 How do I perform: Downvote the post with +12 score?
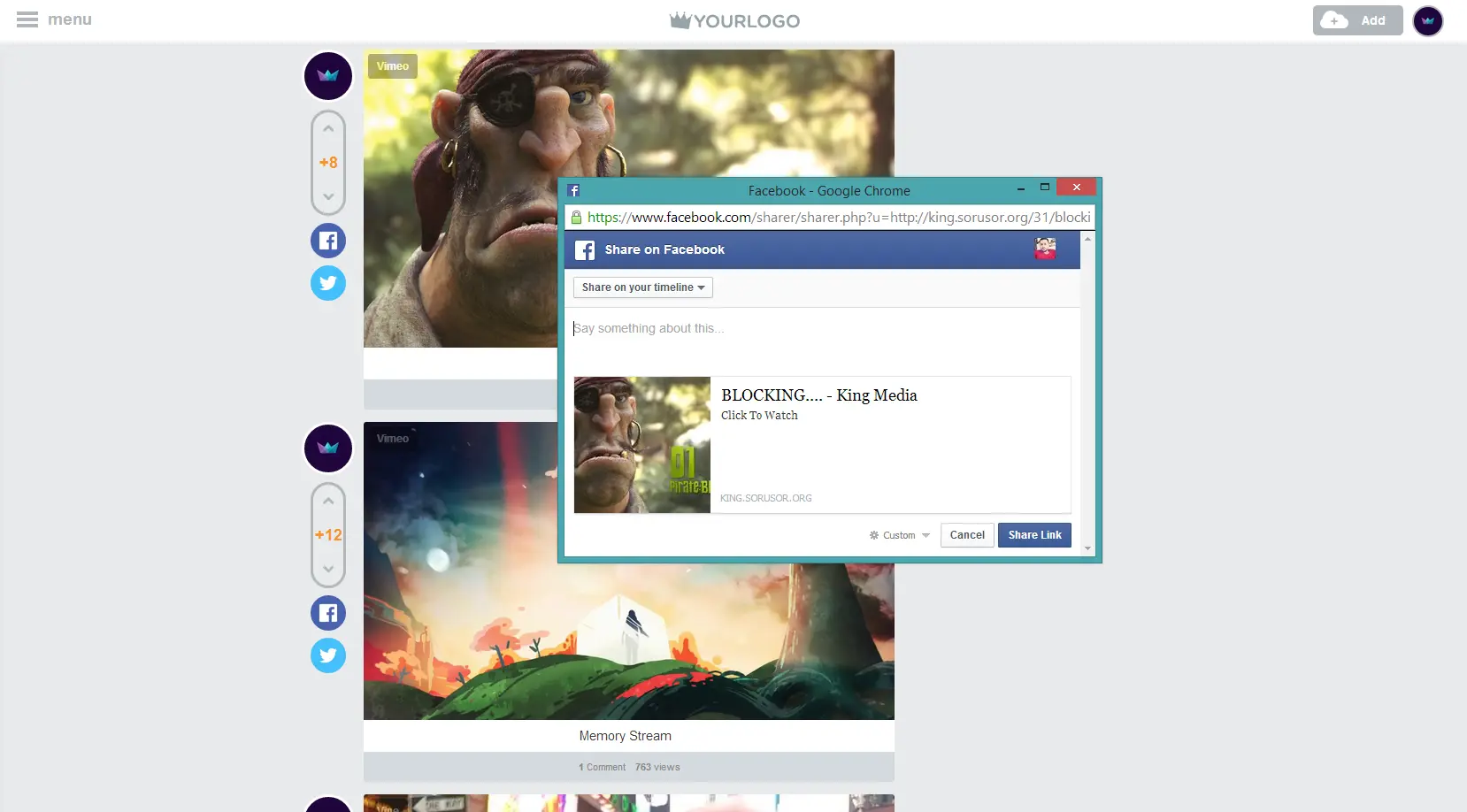coord(328,569)
